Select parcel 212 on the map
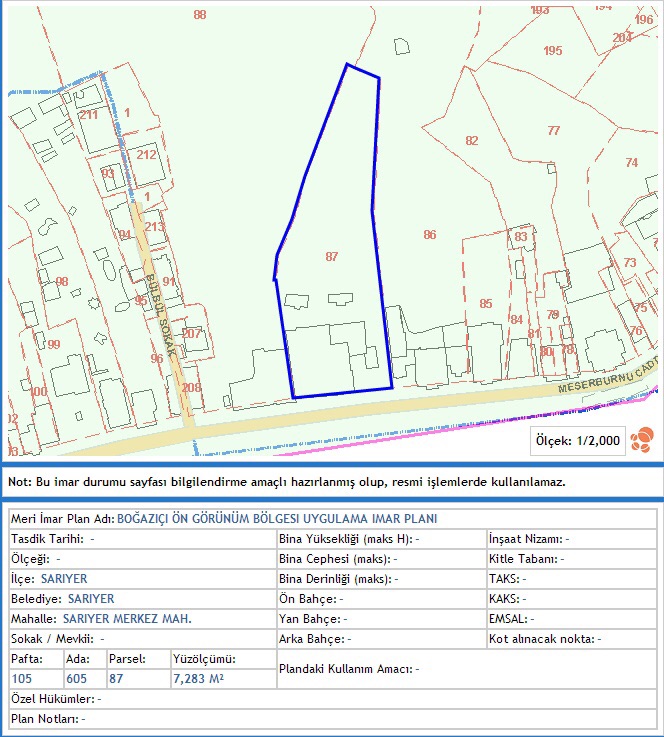 point(146,154)
